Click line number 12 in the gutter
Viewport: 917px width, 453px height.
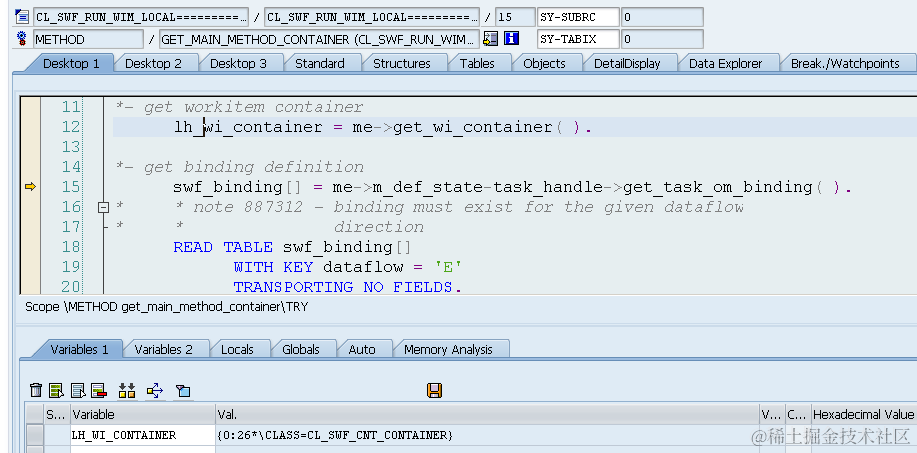70,127
